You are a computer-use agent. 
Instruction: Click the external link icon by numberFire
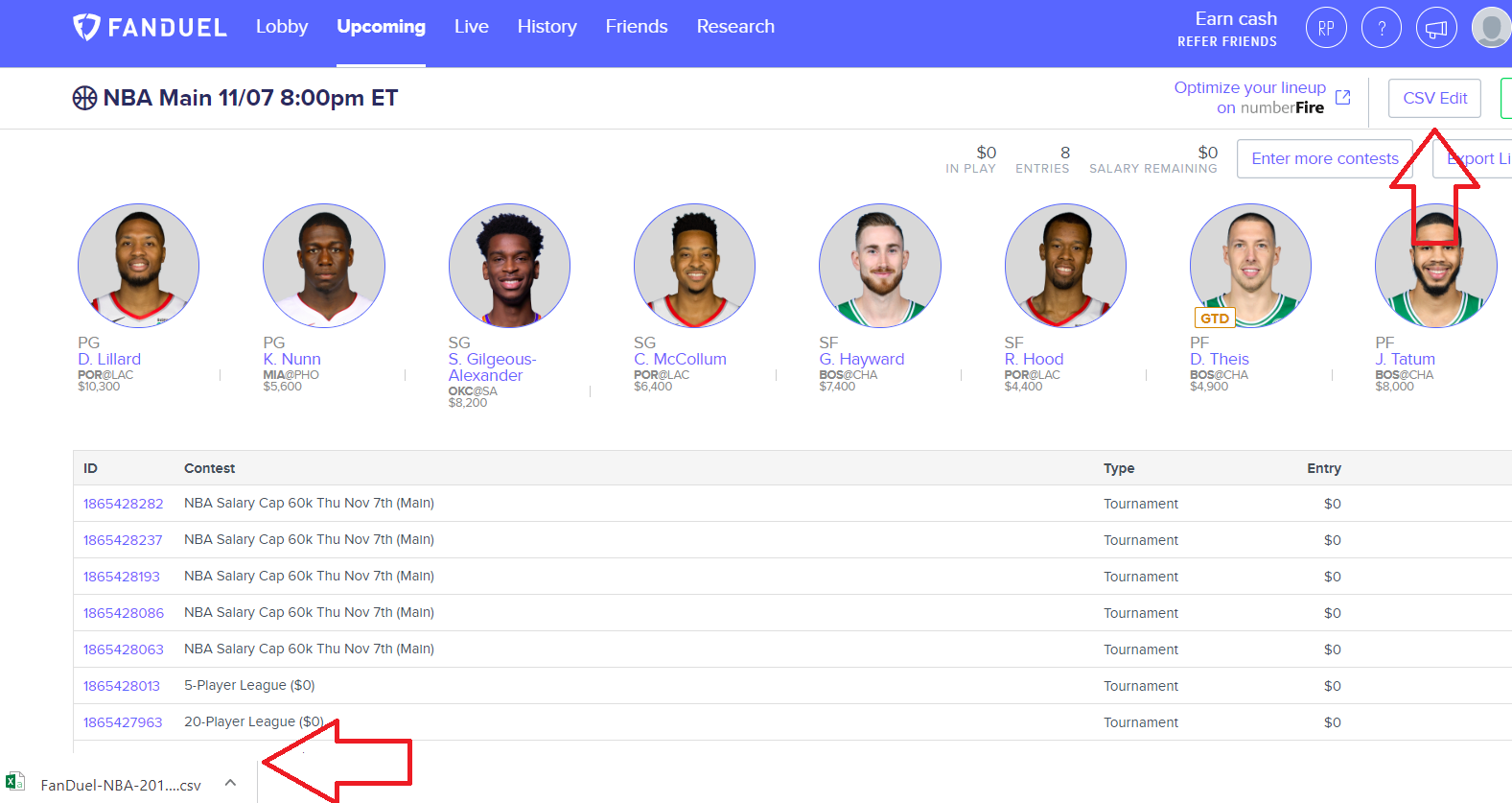pos(1342,97)
